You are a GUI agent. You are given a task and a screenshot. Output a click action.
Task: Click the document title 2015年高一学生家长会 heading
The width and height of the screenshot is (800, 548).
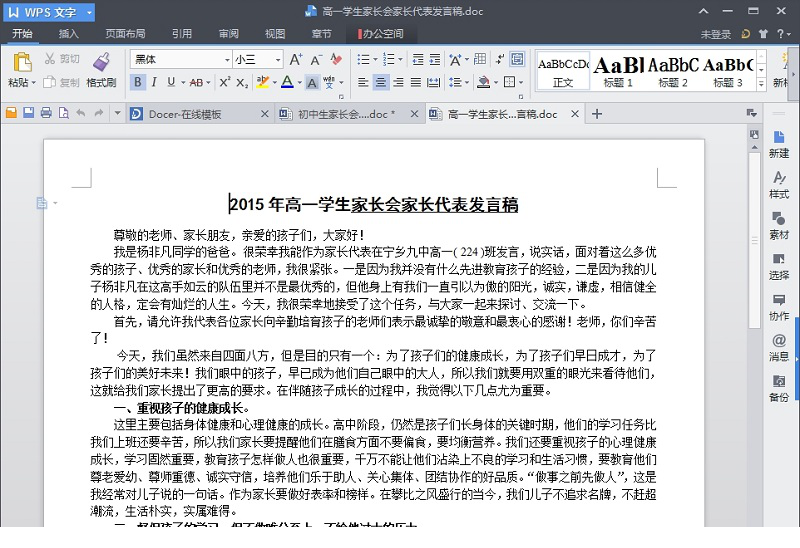(x=373, y=204)
